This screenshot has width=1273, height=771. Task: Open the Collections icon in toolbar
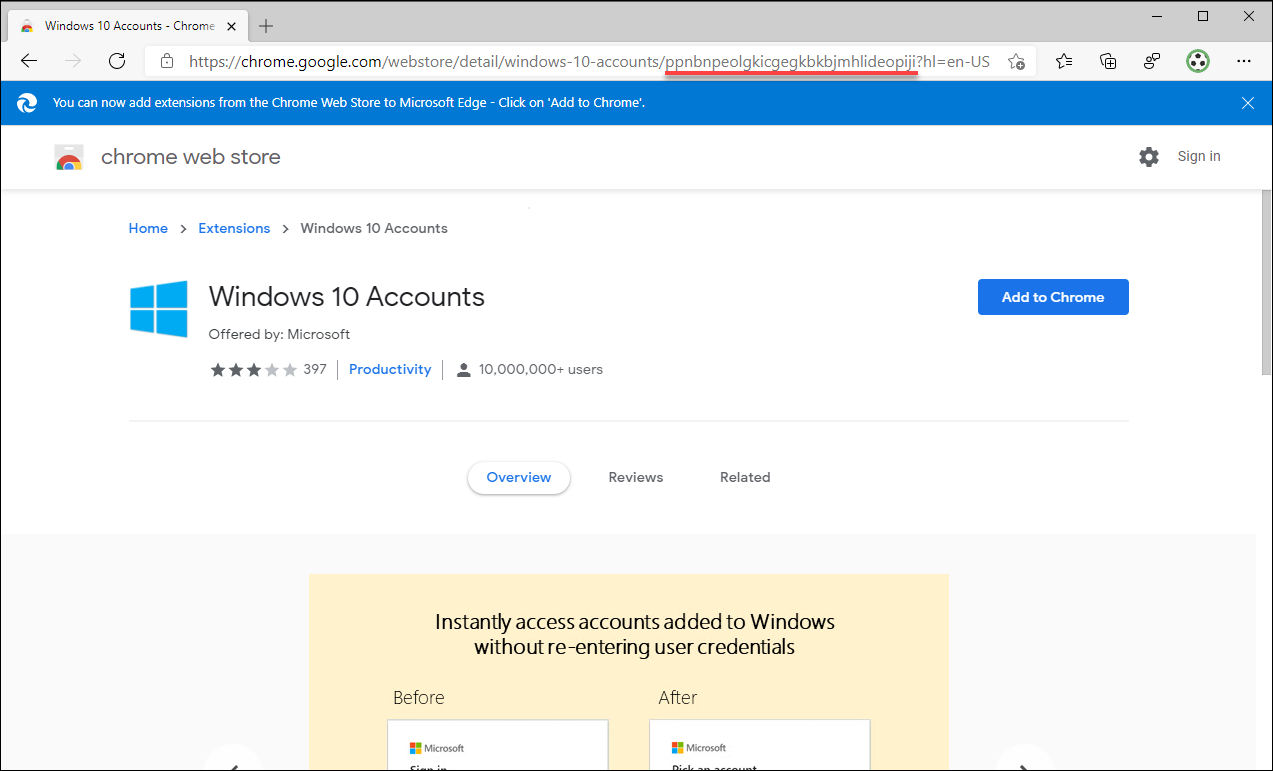tap(1108, 61)
